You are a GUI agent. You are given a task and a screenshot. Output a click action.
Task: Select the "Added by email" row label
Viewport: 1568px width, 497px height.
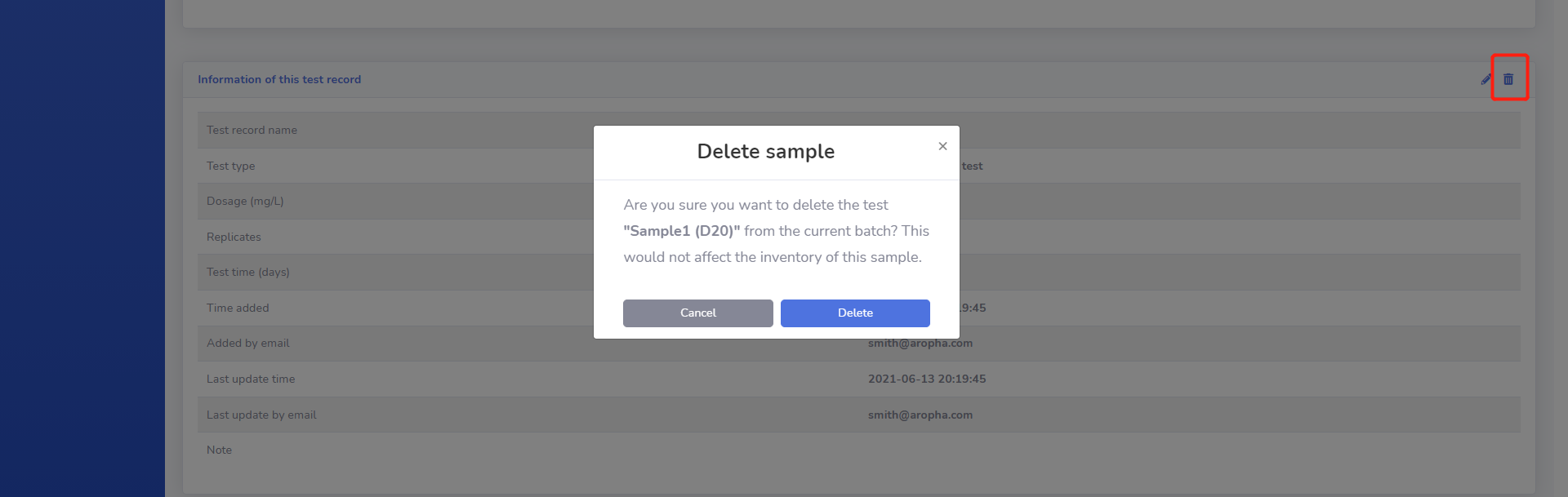pyautogui.click(x=248, y=344)
